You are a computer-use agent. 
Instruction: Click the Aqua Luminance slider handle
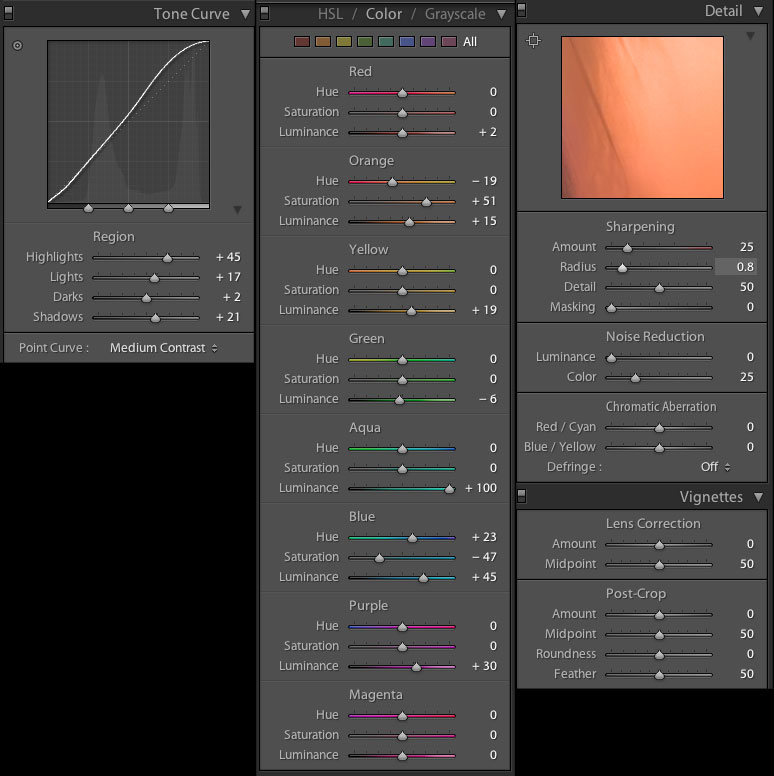coord(449,489)
